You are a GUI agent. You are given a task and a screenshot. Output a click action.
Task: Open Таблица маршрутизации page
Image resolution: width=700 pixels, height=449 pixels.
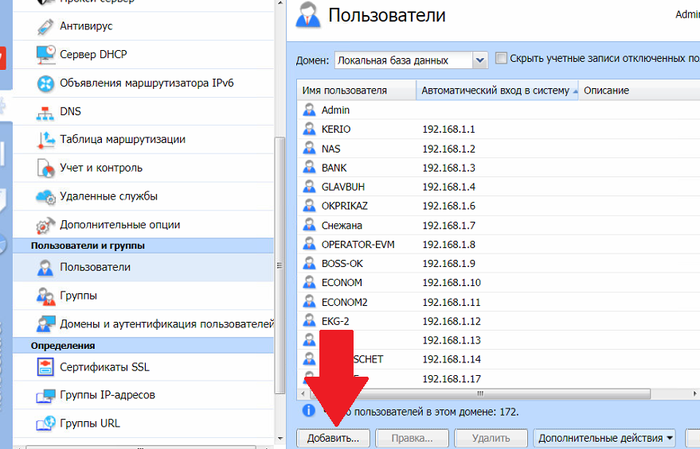click(x=122, y=139)
